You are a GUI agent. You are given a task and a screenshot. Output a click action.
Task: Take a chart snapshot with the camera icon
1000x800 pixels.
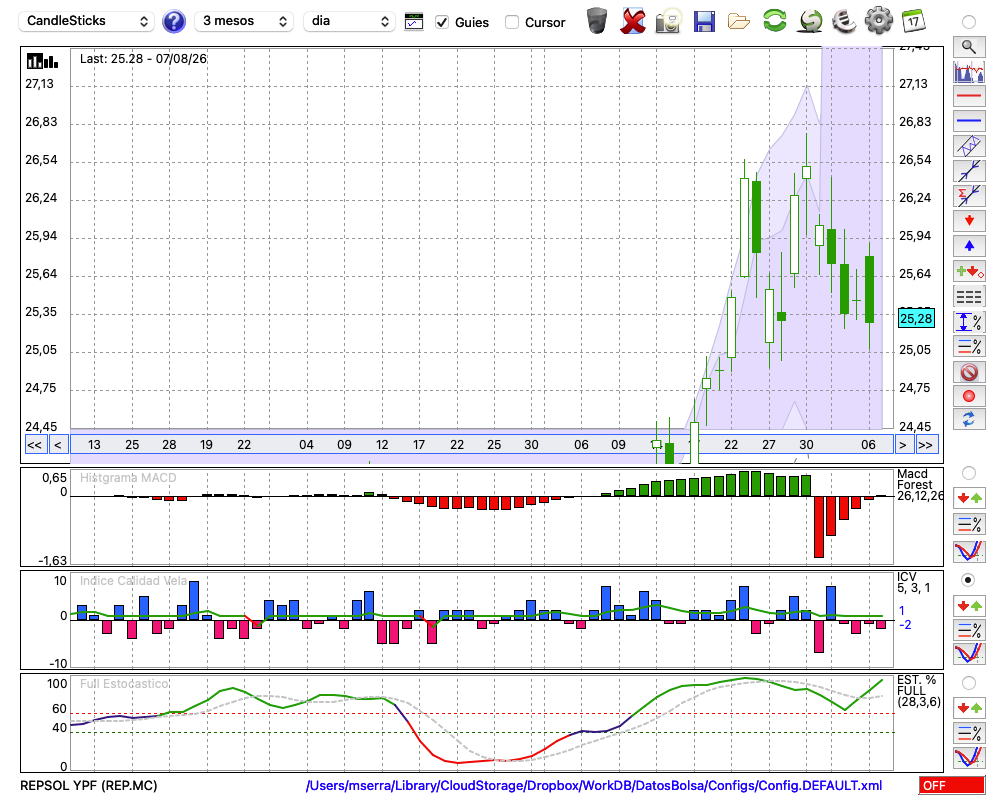668,21
